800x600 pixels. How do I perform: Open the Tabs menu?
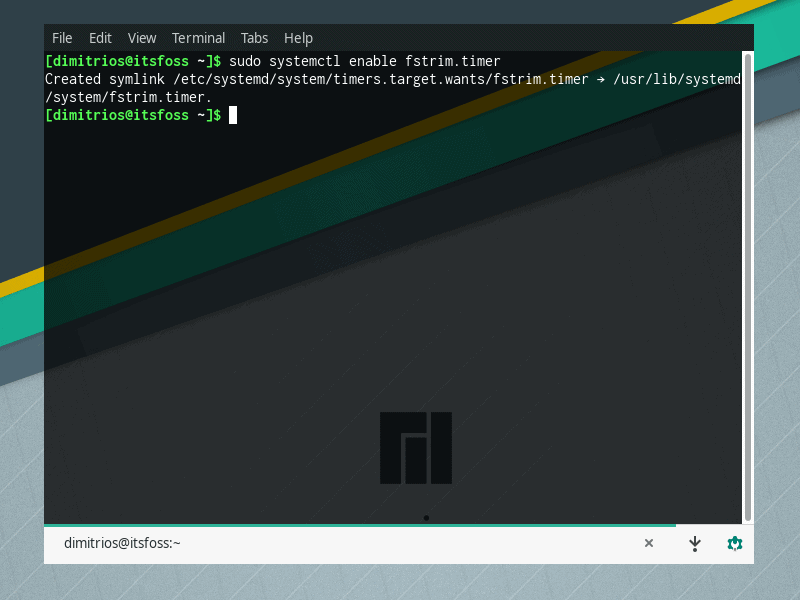click(x=254, y=37)
